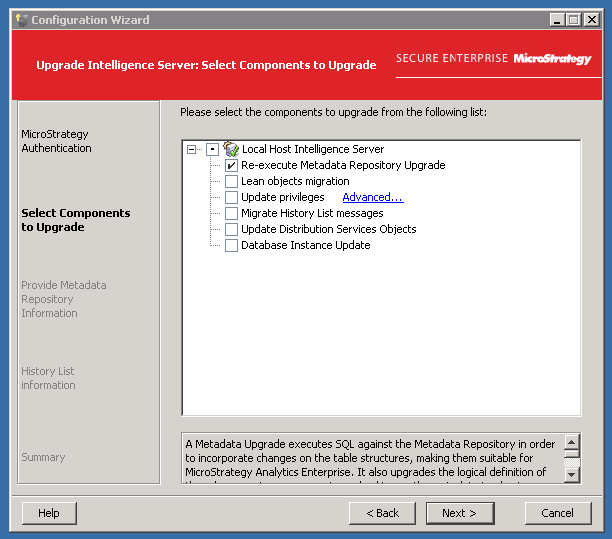612x539 pixels.
Task: Minimize the Configuration Wizard window
Action: (x=557, y=20)
